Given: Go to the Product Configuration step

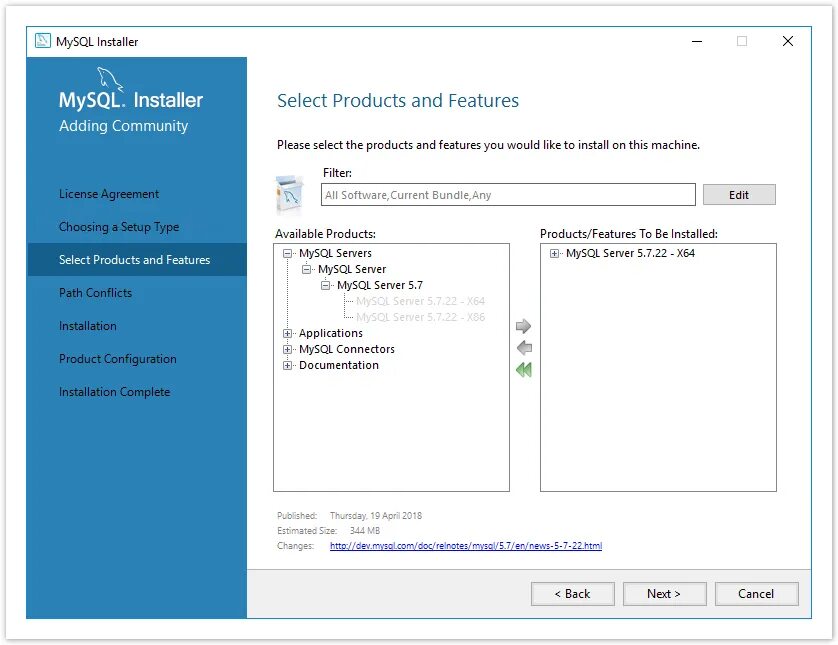Looking at the screenshot, I should tap(118, 359).
